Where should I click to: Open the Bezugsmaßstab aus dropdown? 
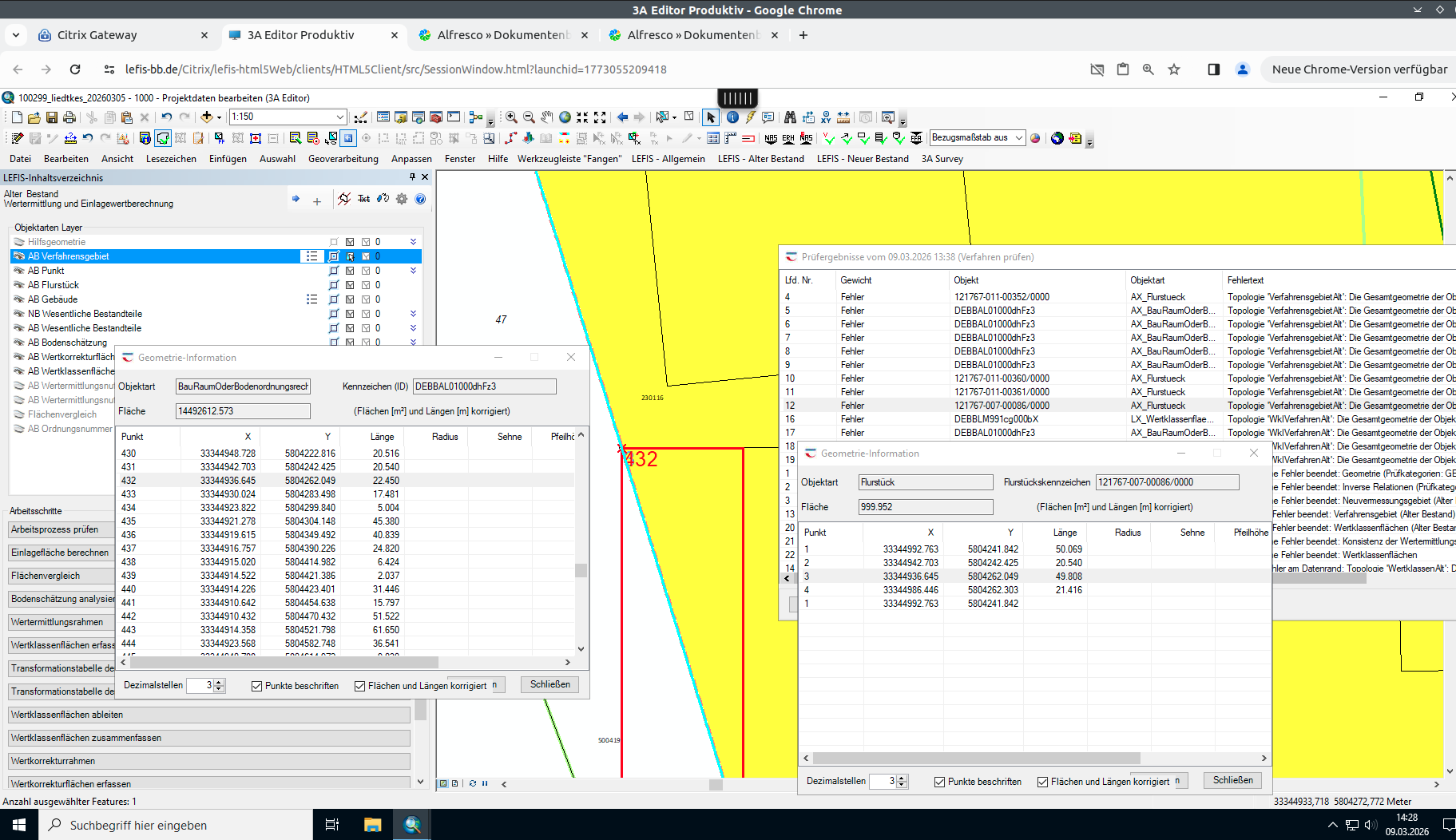(x=1018, y=138)
